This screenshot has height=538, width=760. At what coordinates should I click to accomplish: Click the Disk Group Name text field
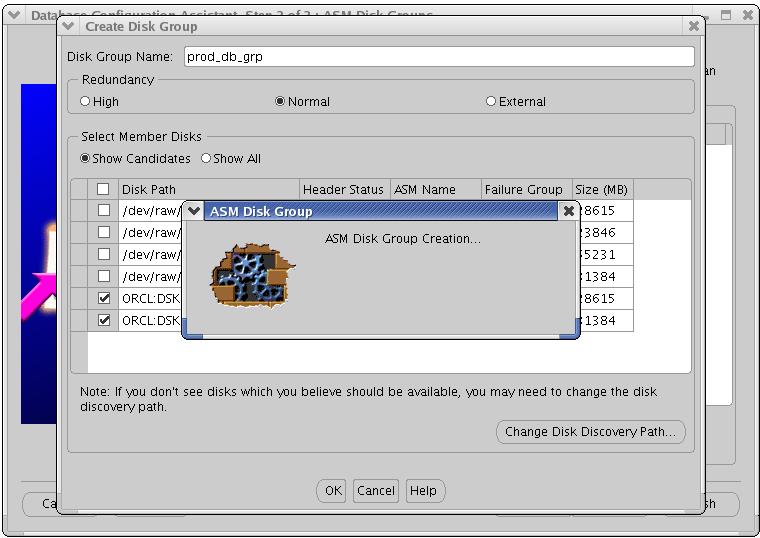[438, 57]
